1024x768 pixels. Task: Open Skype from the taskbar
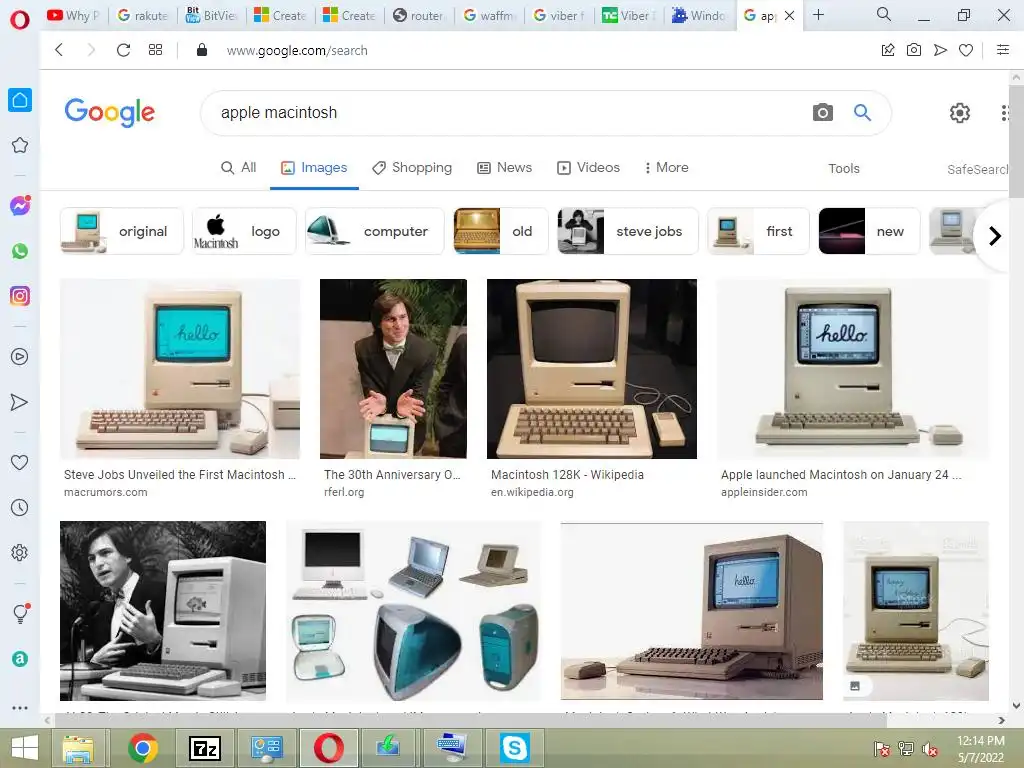(514, 748)
